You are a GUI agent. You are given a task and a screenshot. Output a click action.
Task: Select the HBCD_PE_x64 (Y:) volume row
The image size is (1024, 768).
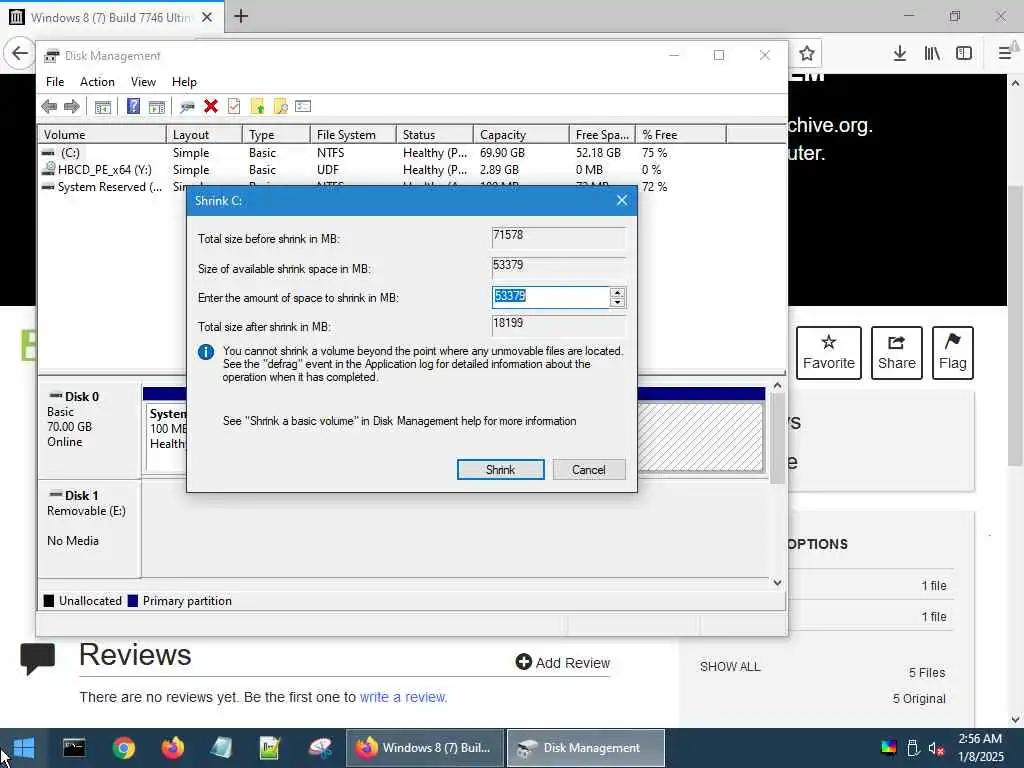click(x=411, y=170)
